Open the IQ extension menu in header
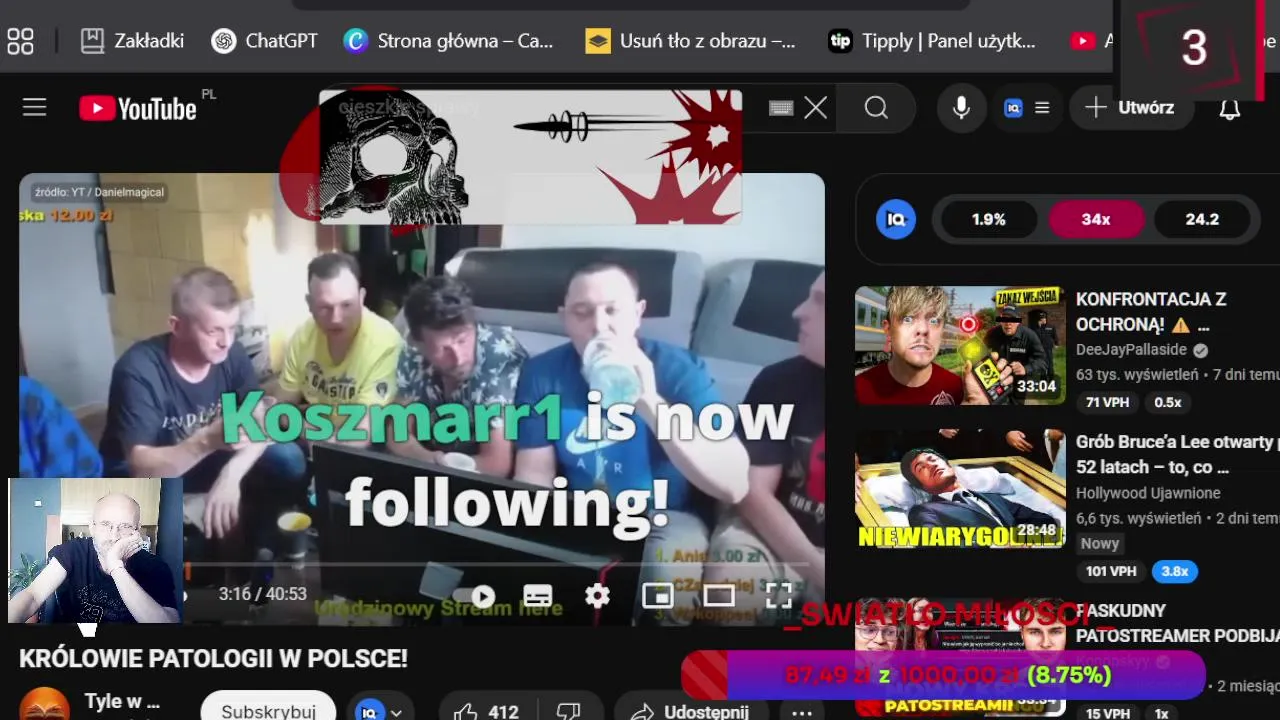The height and width of the screenshot is (720, 1280). (x=1027, y=108)
